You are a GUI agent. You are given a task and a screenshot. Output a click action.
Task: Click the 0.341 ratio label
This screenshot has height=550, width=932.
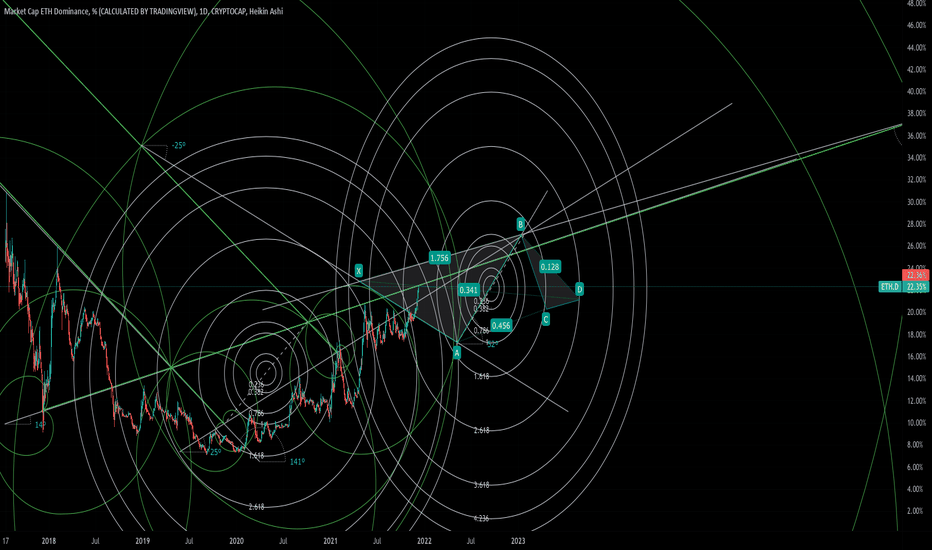pyautogui.click(x=468, y=290)
